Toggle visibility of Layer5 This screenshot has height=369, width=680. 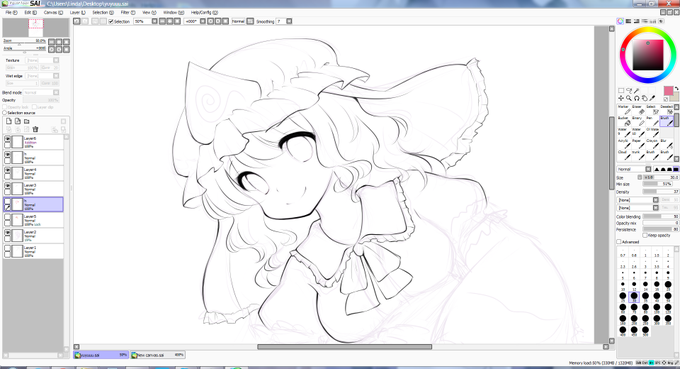(x=7, y=217)
